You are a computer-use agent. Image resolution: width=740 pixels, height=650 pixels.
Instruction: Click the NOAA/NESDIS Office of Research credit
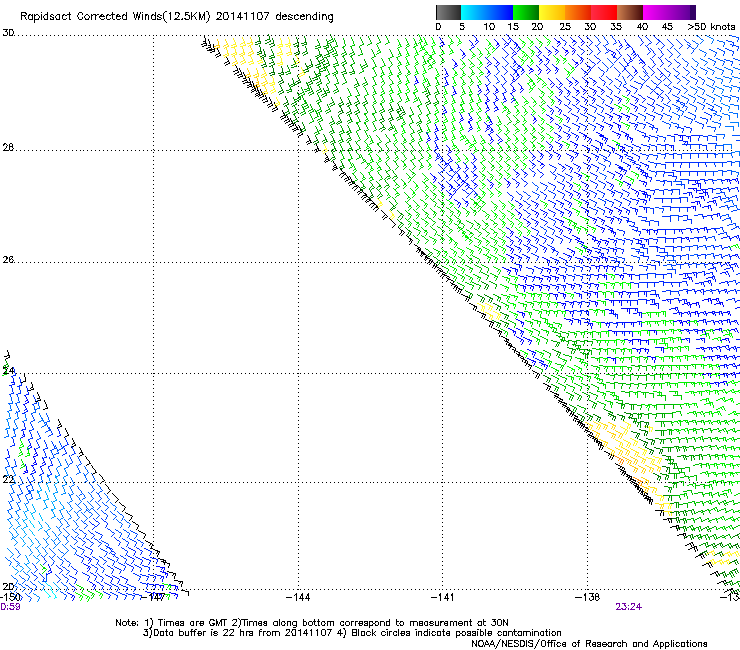coord(589,644)
